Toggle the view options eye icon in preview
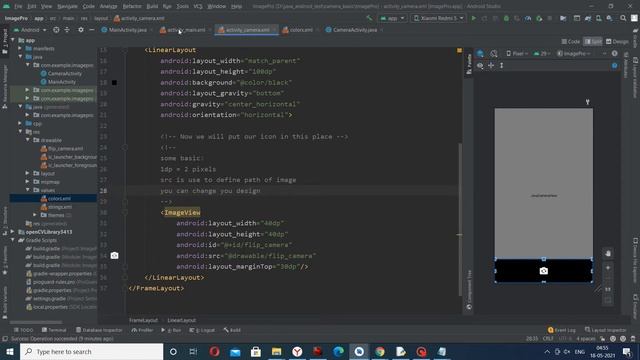640x360 pixels. [480, 65]
